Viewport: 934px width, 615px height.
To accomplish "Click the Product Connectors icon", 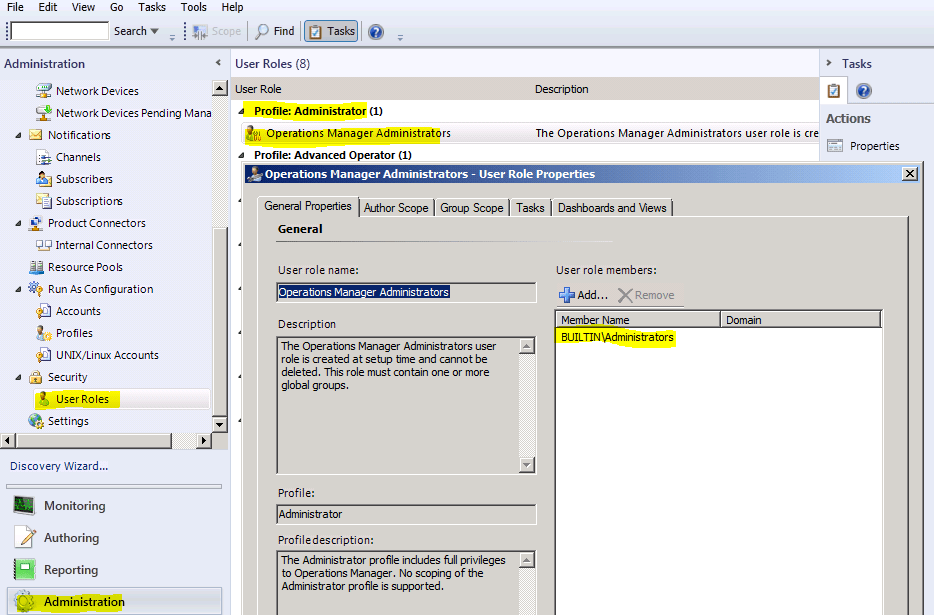I will (36, 223).
